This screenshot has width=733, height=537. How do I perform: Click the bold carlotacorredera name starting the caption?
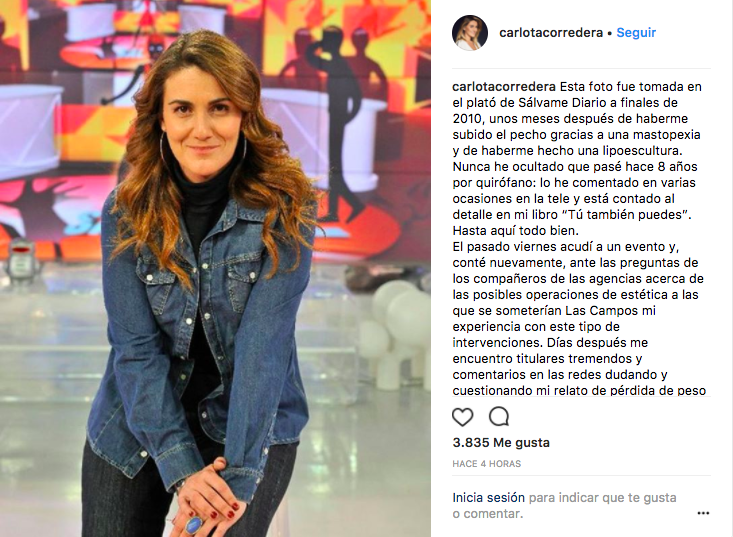[504, 86]
